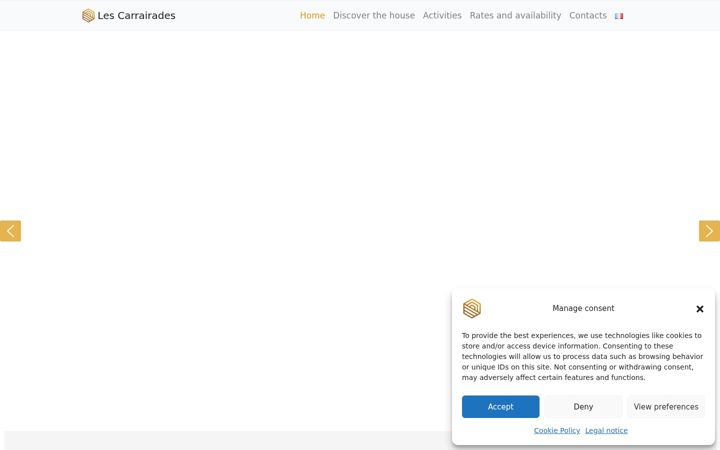Close the Manage consent dialog
This screenshot has height=450, width=720.
pyautogui.click(x=700, y=309)
